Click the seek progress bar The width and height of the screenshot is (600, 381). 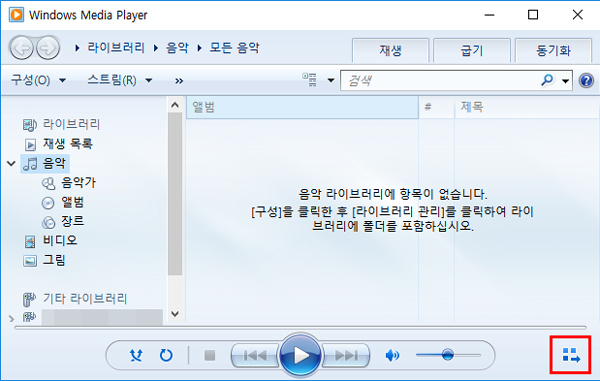pos(300,327)
